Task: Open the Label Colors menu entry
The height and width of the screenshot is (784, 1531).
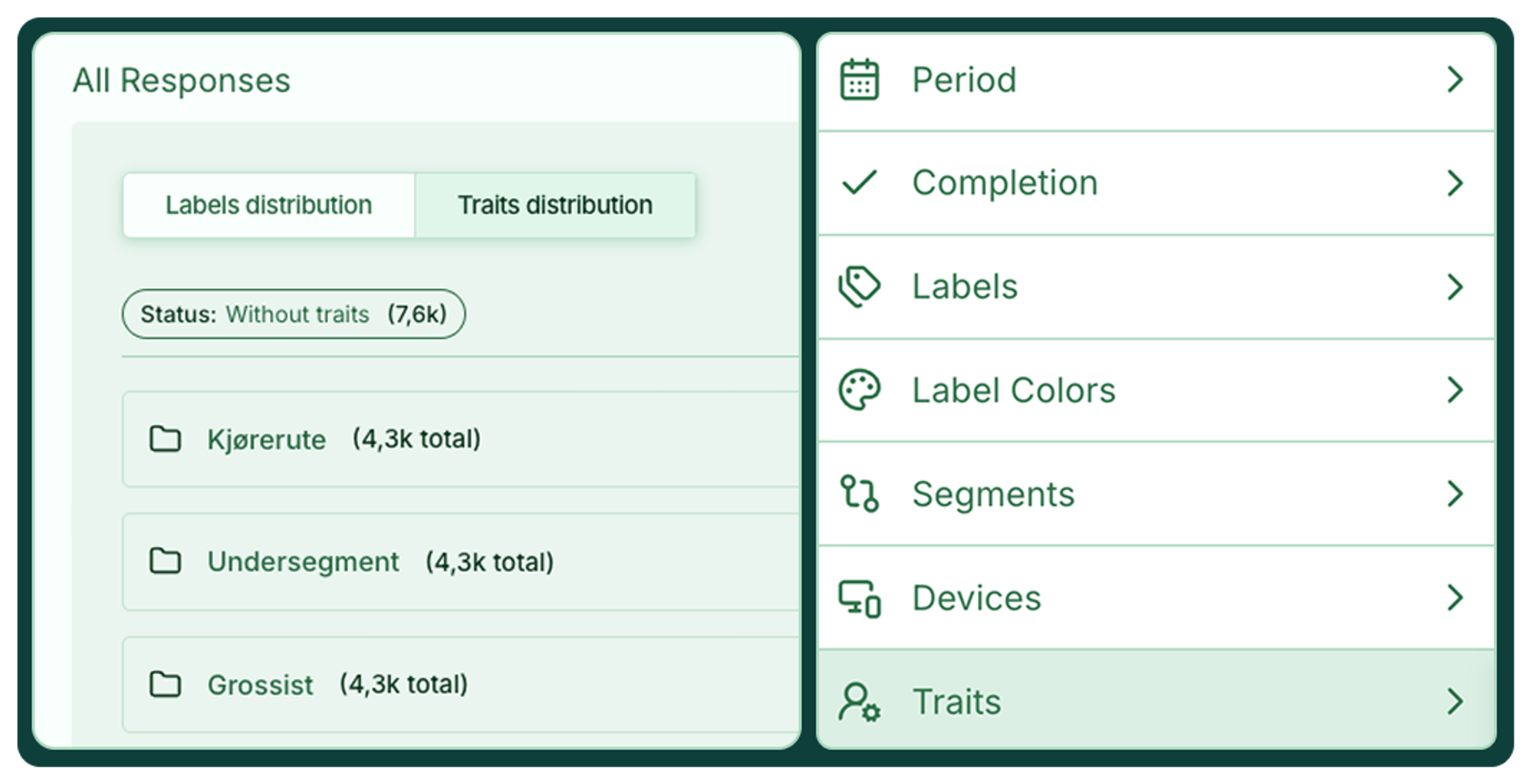Action: 1156,390
